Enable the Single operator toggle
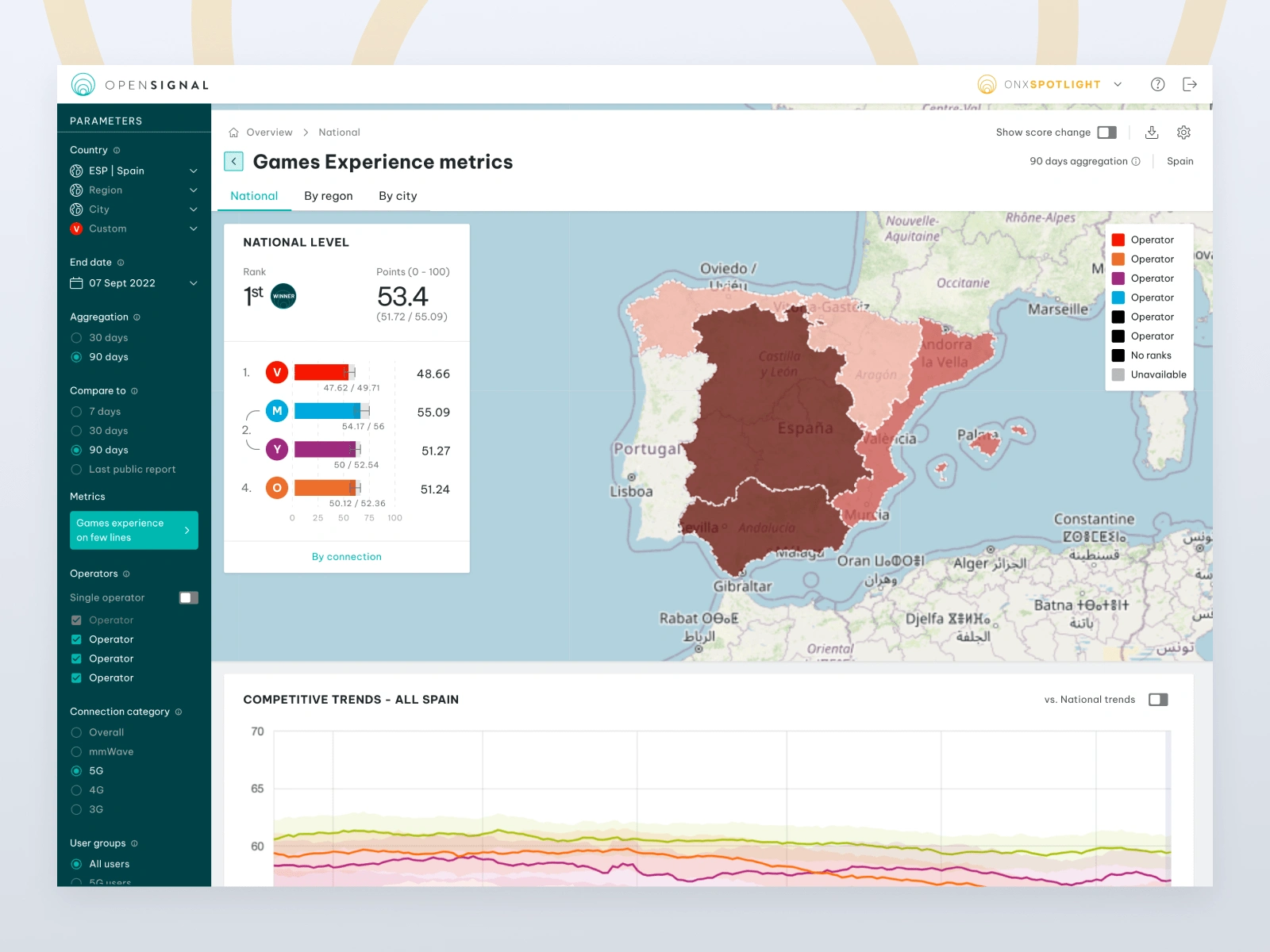This screenshot has width=1270, height=952. click(188, 597)
